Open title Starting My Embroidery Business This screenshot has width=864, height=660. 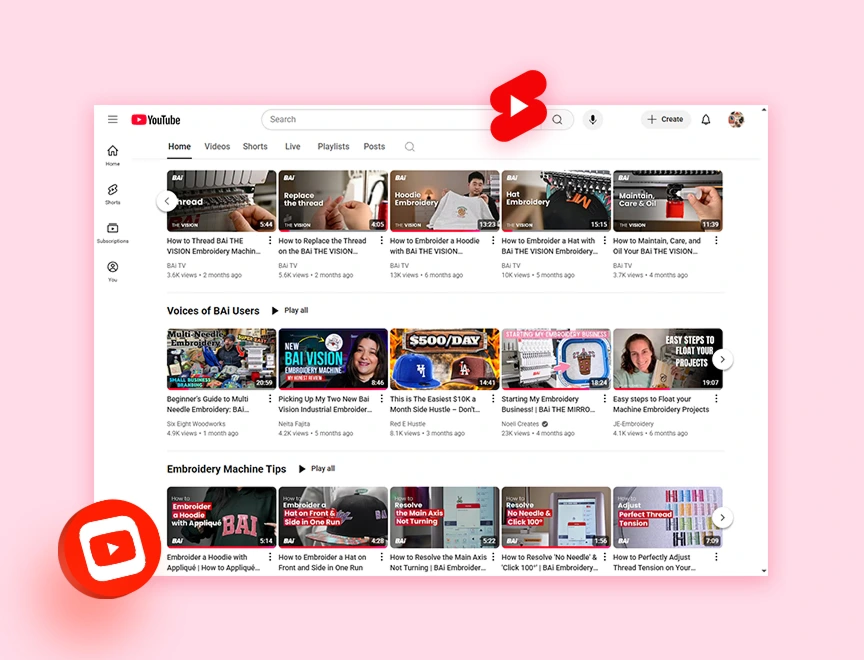click(548, 404)
